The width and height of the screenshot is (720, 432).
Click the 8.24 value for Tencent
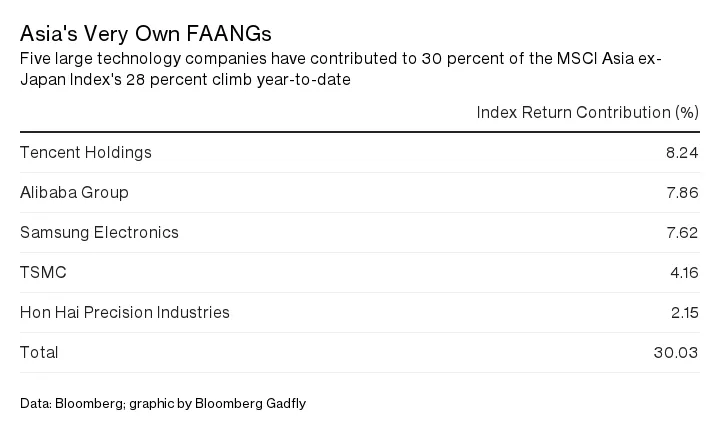(681, 153)
